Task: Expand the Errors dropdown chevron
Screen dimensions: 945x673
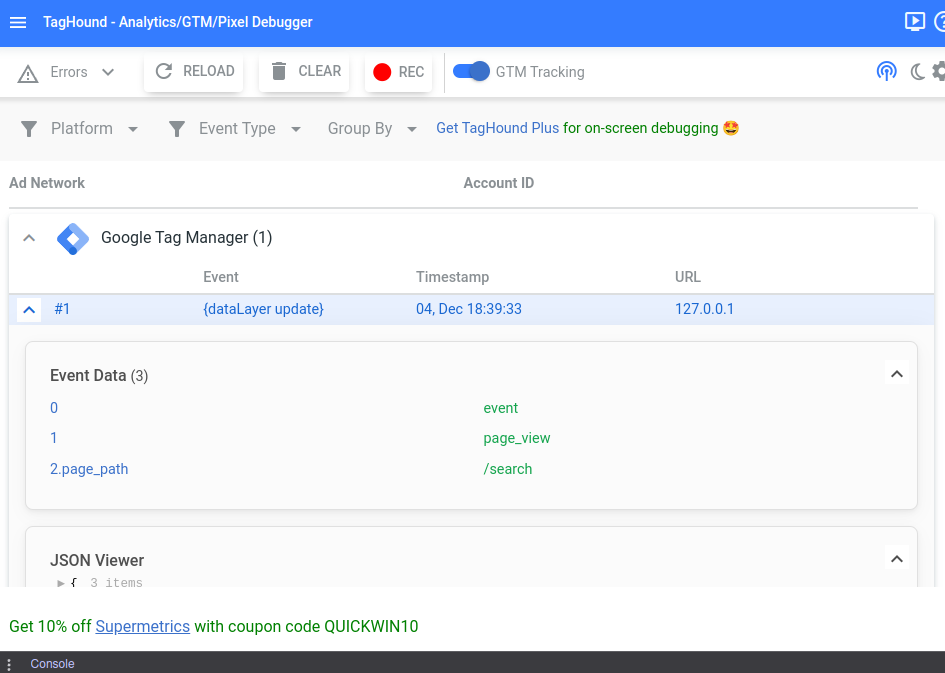Action: pyautogui.click(x=108, y=72)
